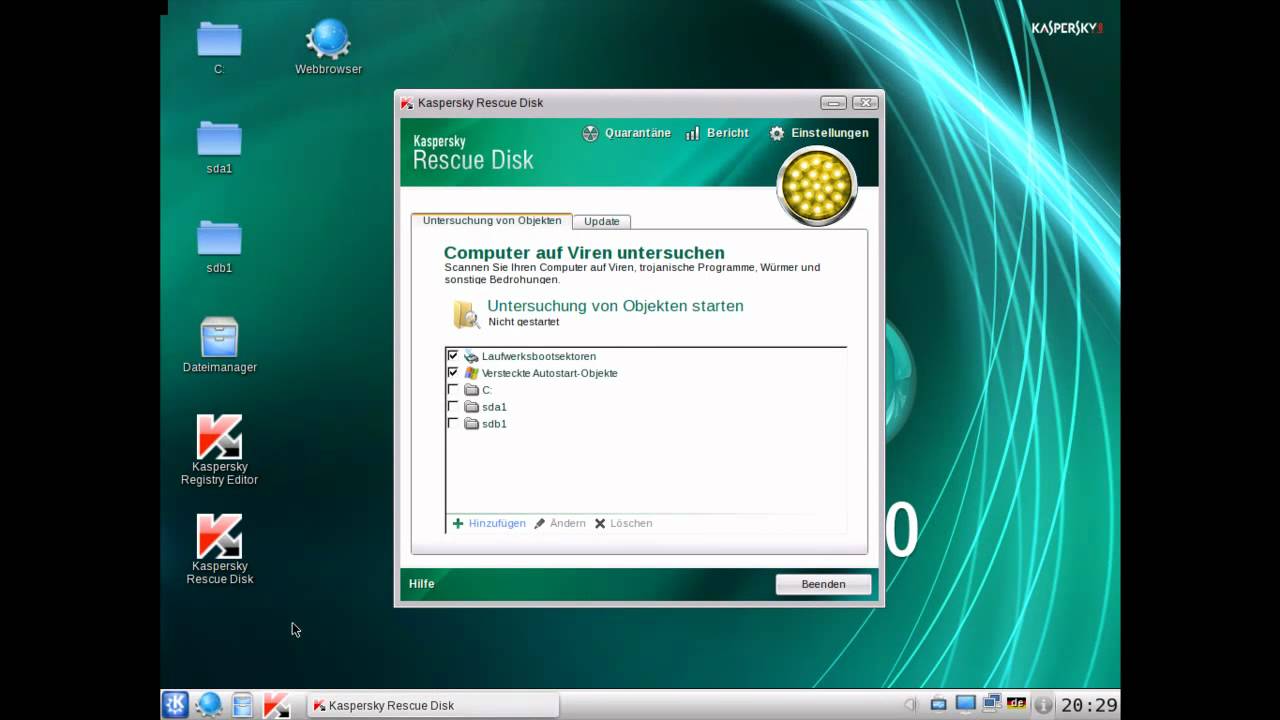Select the 'sdb1' row label in the scan list
The height and width of the screenshot is (720, 1280).
click(494, 424)
